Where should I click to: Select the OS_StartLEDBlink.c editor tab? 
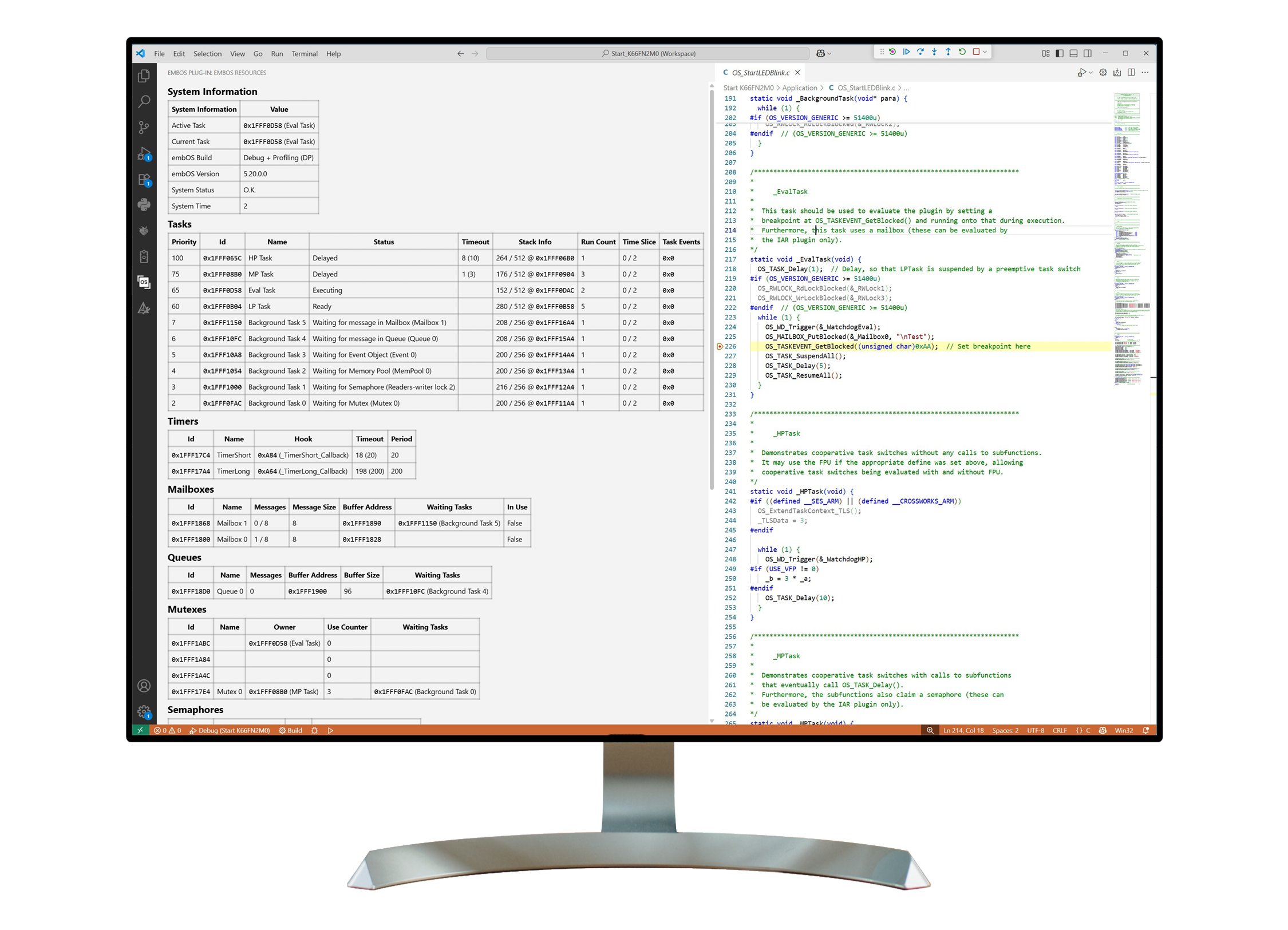(x=760, y=73)
